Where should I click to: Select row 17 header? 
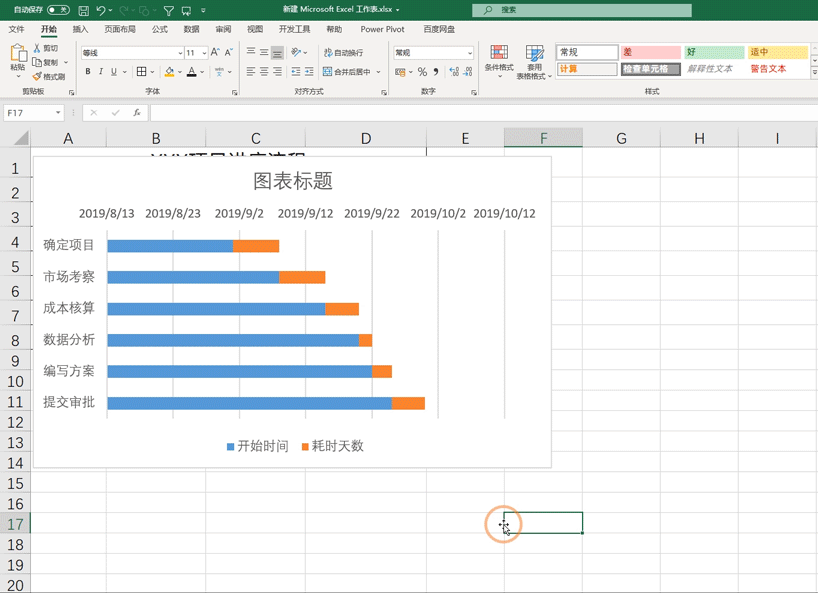pyautogui.click(x=15, y=524)
